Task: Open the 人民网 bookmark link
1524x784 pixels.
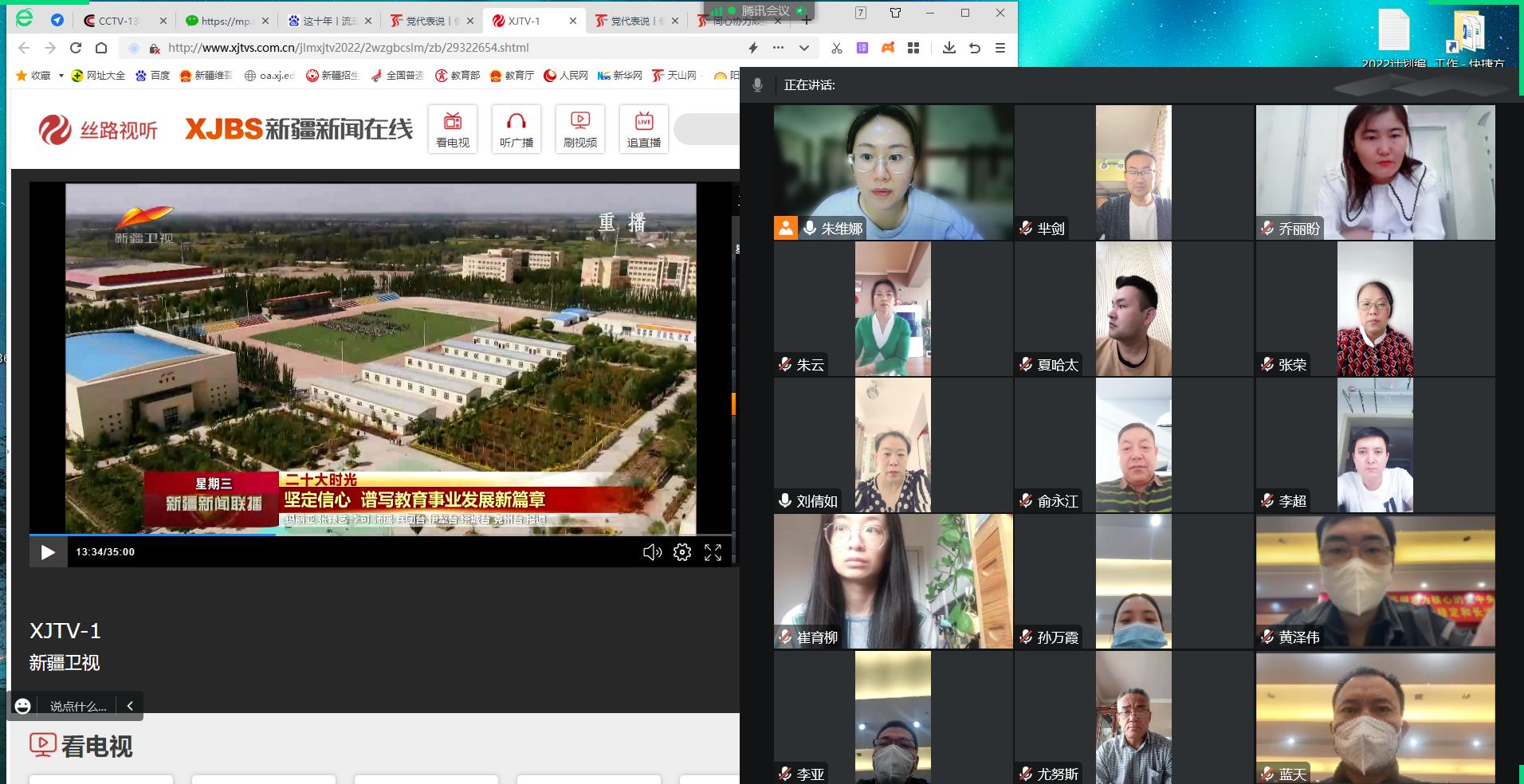Action: [x=566, y=76]
